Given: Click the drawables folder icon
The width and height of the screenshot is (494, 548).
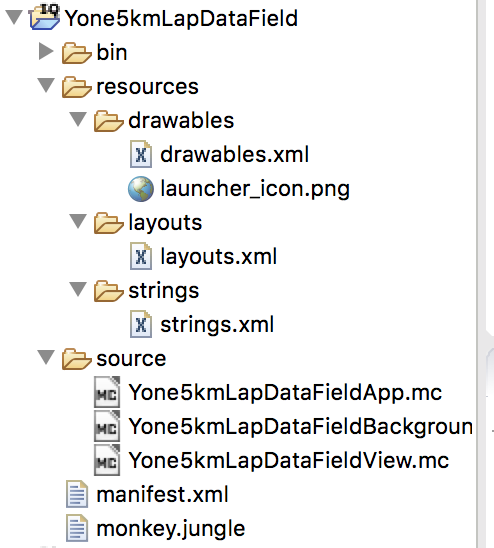Looking at the screenshot, I should click(x=109, y=121).
